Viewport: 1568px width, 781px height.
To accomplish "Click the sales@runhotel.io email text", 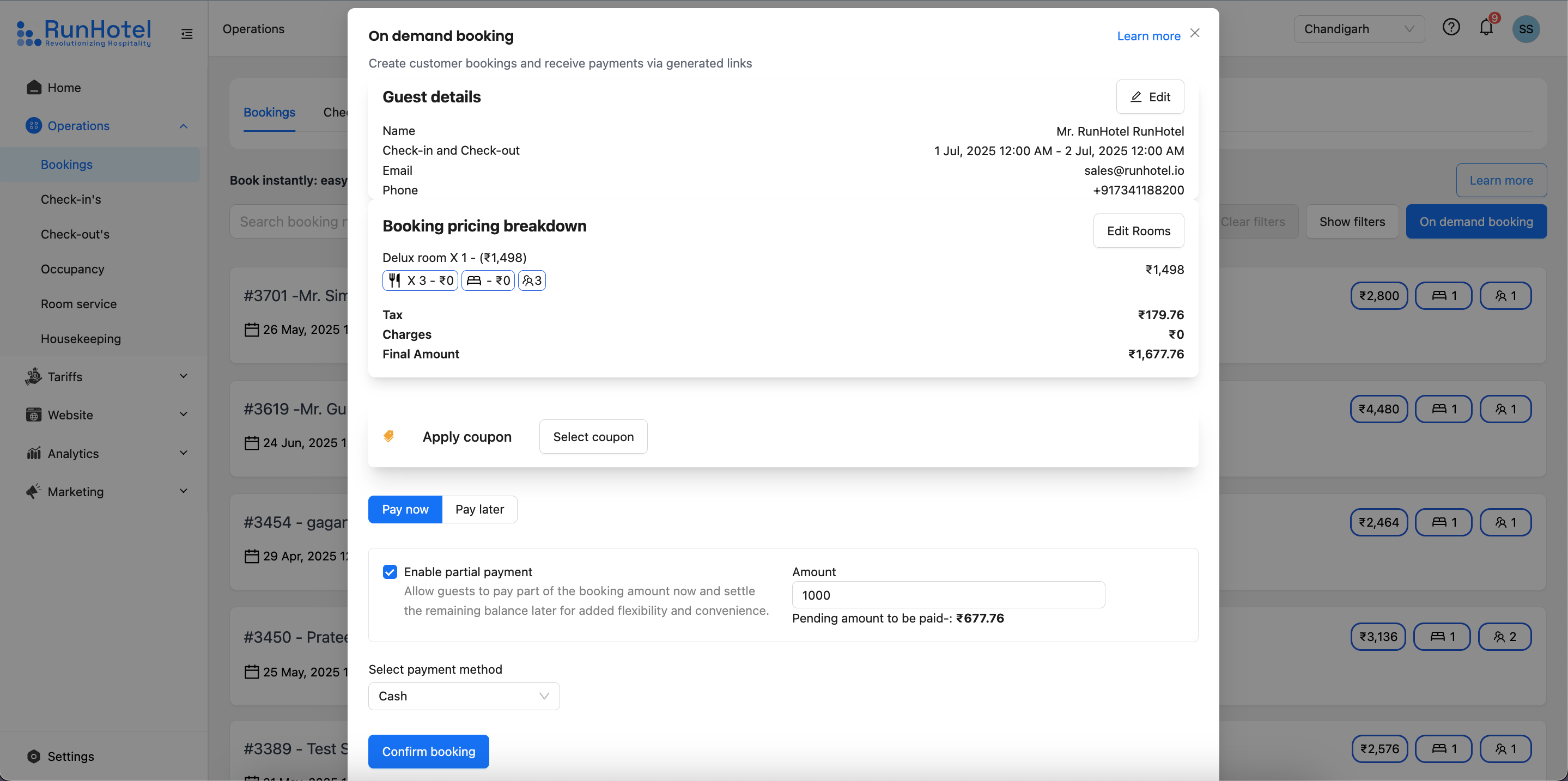I will 1133,170.
